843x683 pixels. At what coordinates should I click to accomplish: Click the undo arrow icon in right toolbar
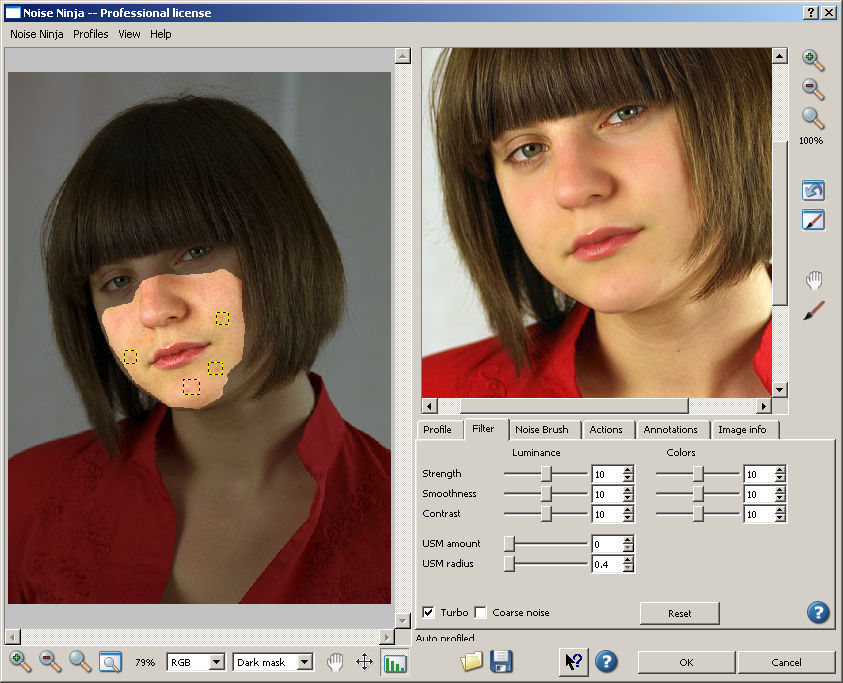pos(814,190)
